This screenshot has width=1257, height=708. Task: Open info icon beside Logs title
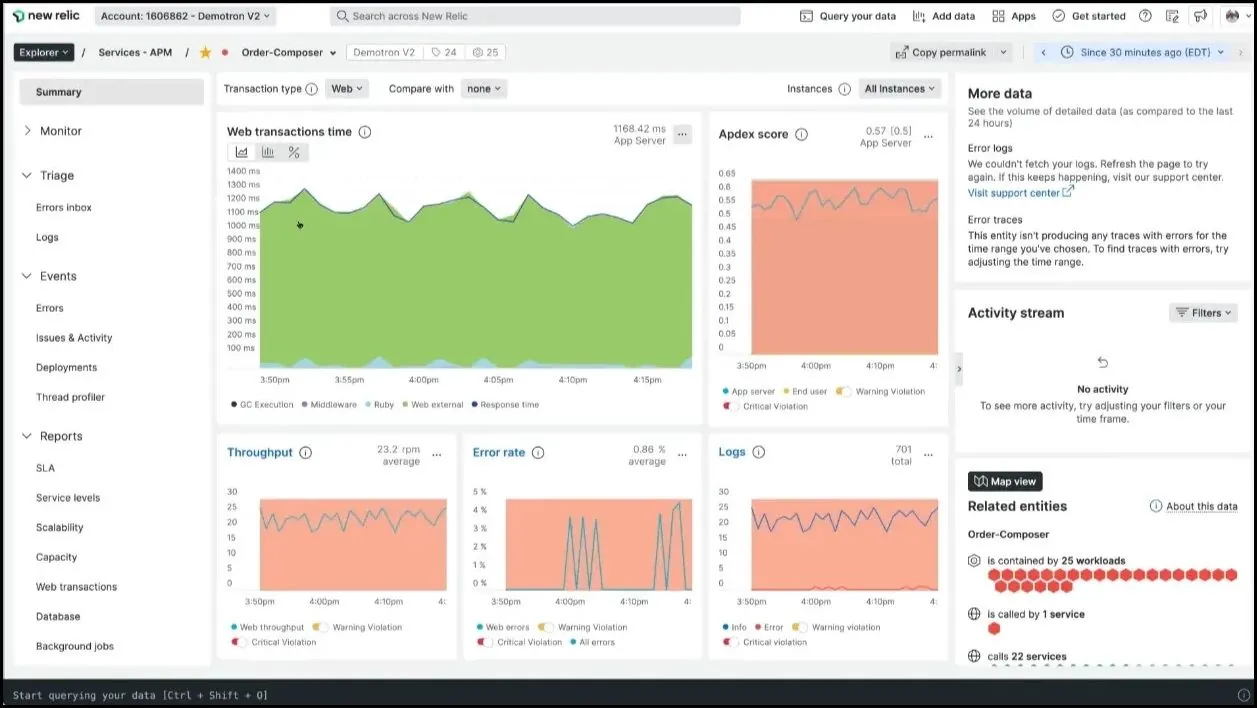tap(759, 452)
